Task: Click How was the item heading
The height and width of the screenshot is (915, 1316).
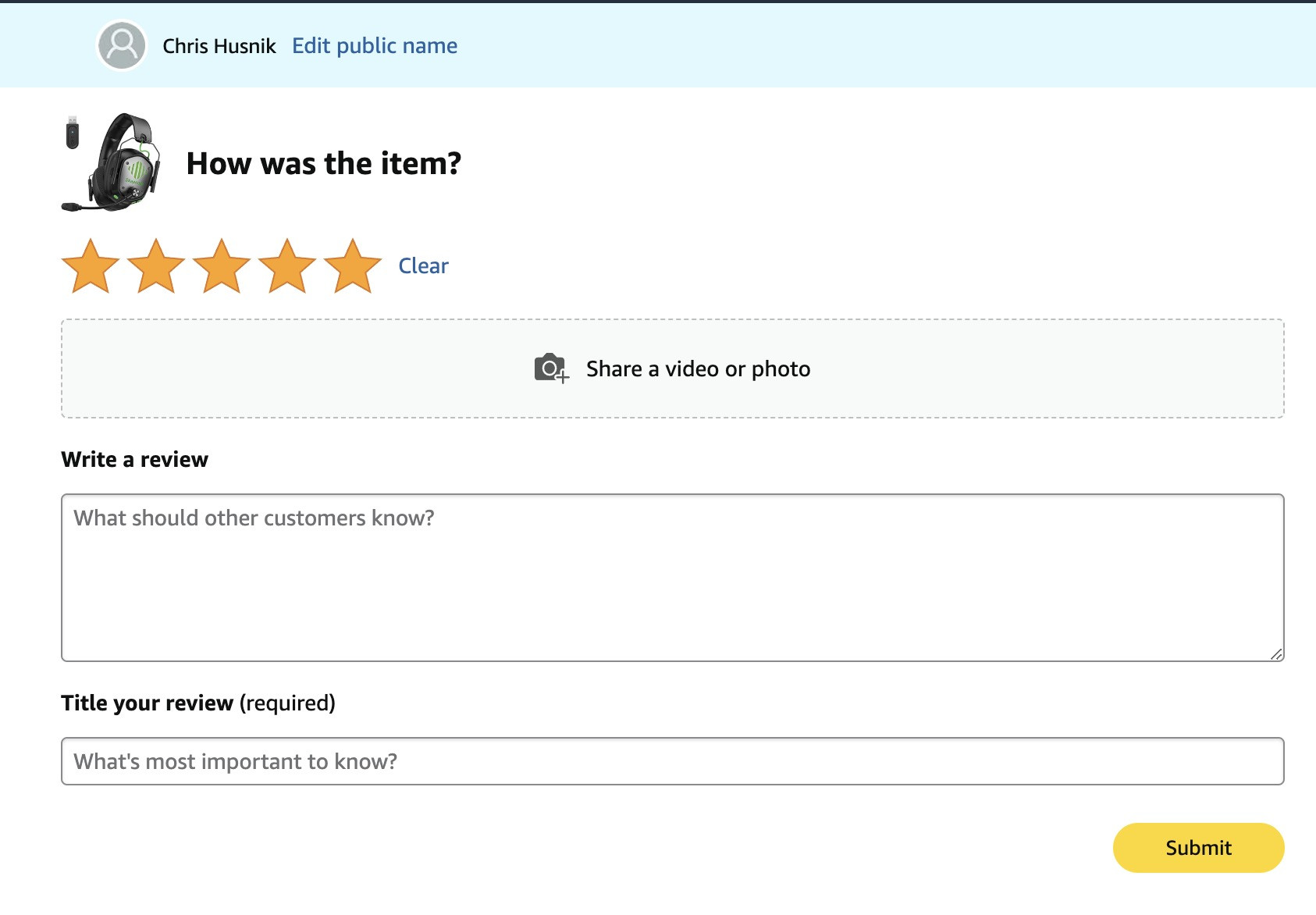Action: (x=324, y=164)
